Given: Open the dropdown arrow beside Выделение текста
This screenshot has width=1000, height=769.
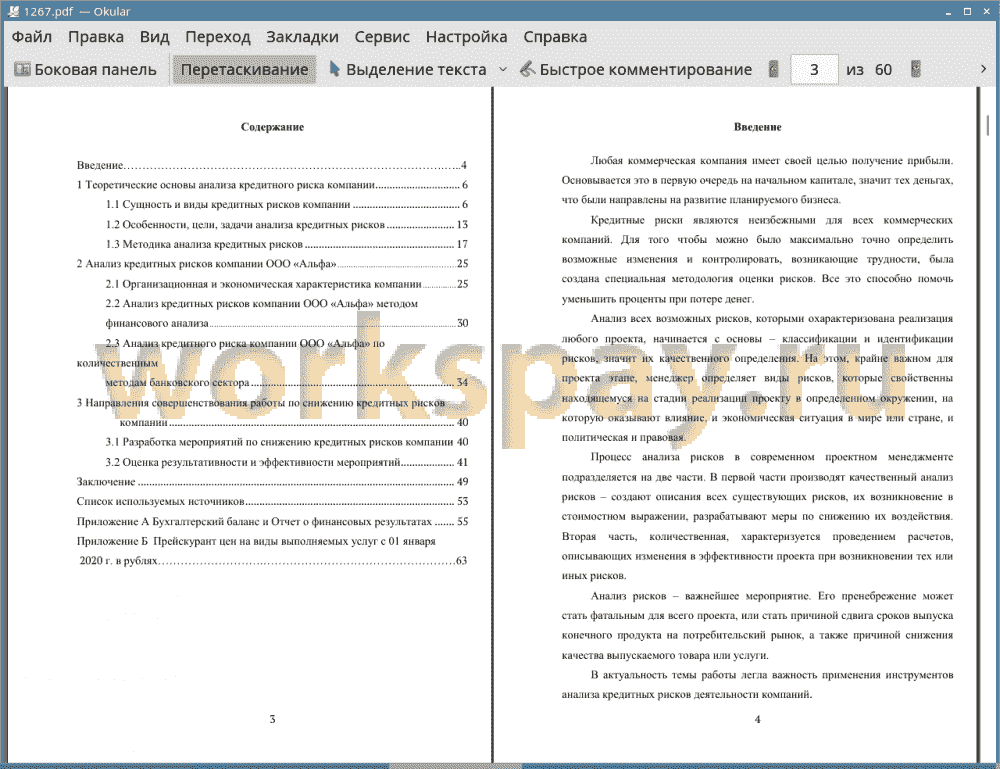Looking at the screenshot, I should pos(503,70).
